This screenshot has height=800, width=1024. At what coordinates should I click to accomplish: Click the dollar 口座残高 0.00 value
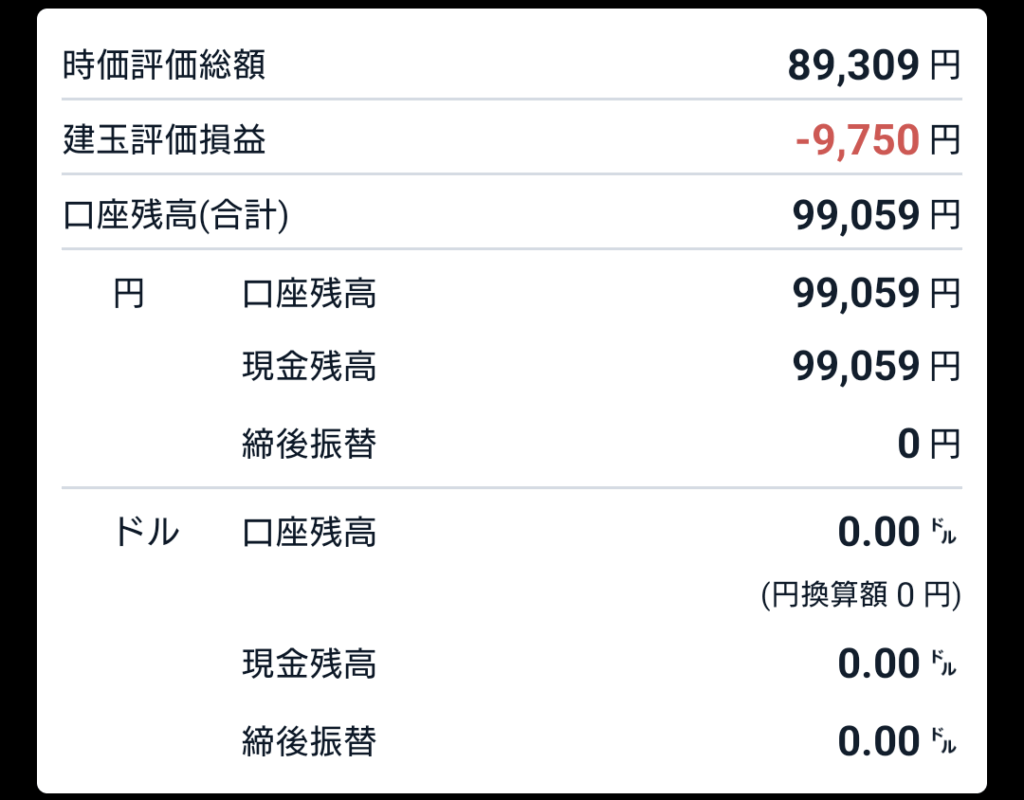pyautogui.click(x=898, y=532)
